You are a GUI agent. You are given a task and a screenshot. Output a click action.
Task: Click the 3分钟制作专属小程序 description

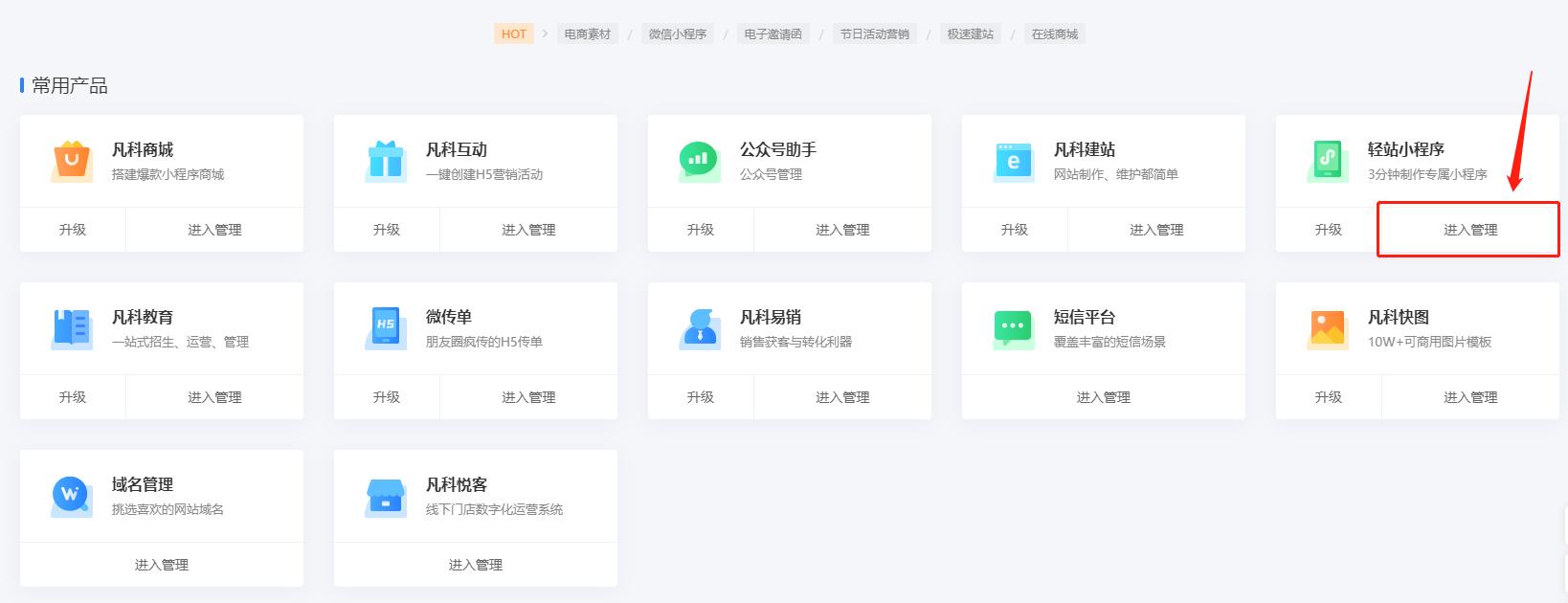1427,174
